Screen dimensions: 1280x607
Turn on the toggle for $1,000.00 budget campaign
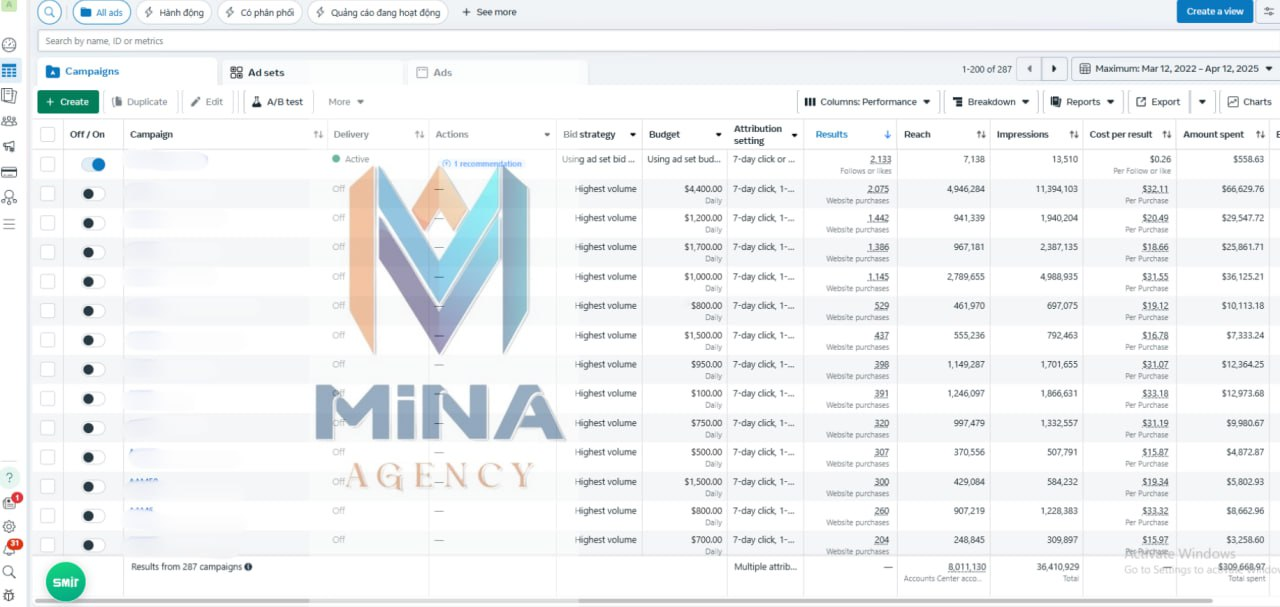(93, 282)
